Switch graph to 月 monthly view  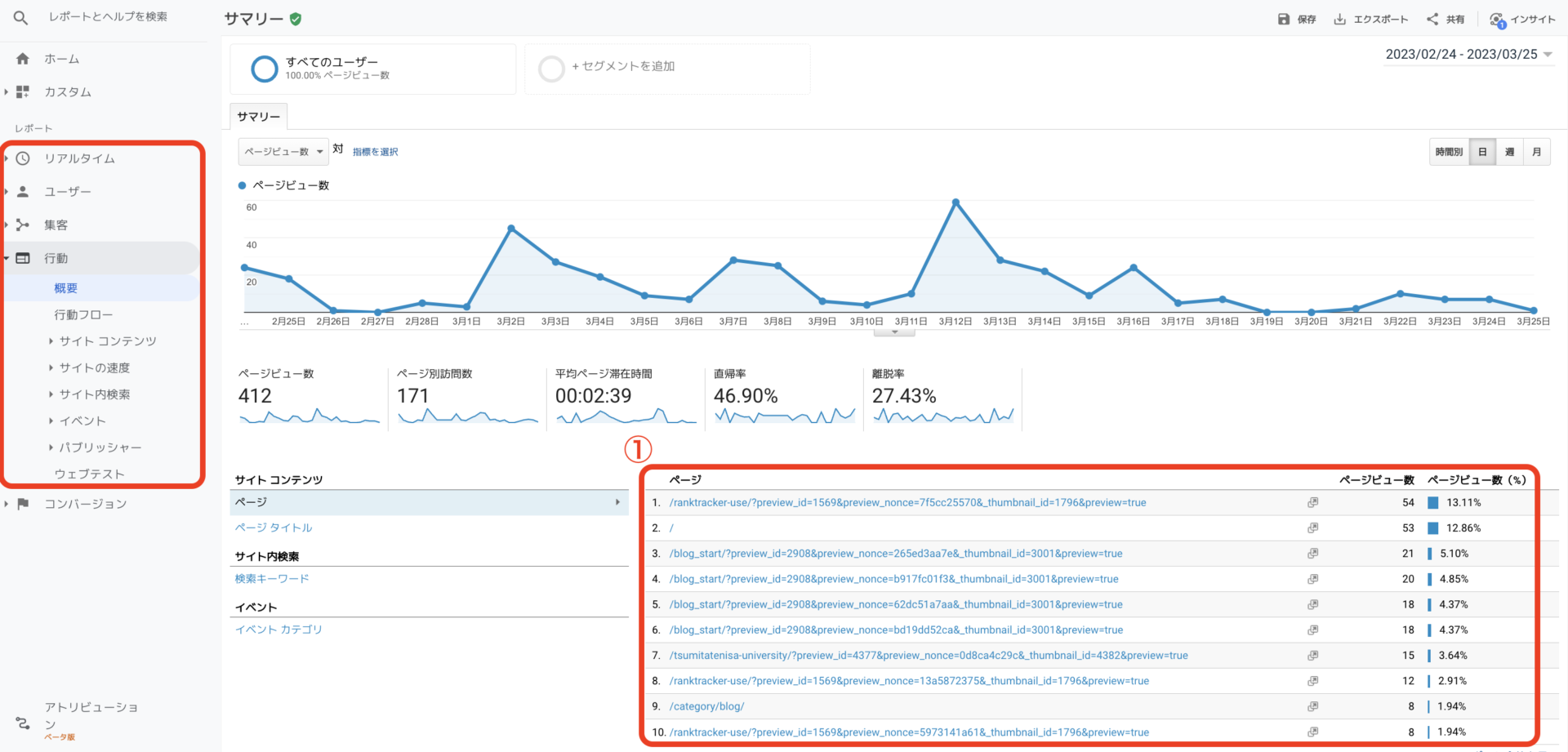coord(1537,152)
